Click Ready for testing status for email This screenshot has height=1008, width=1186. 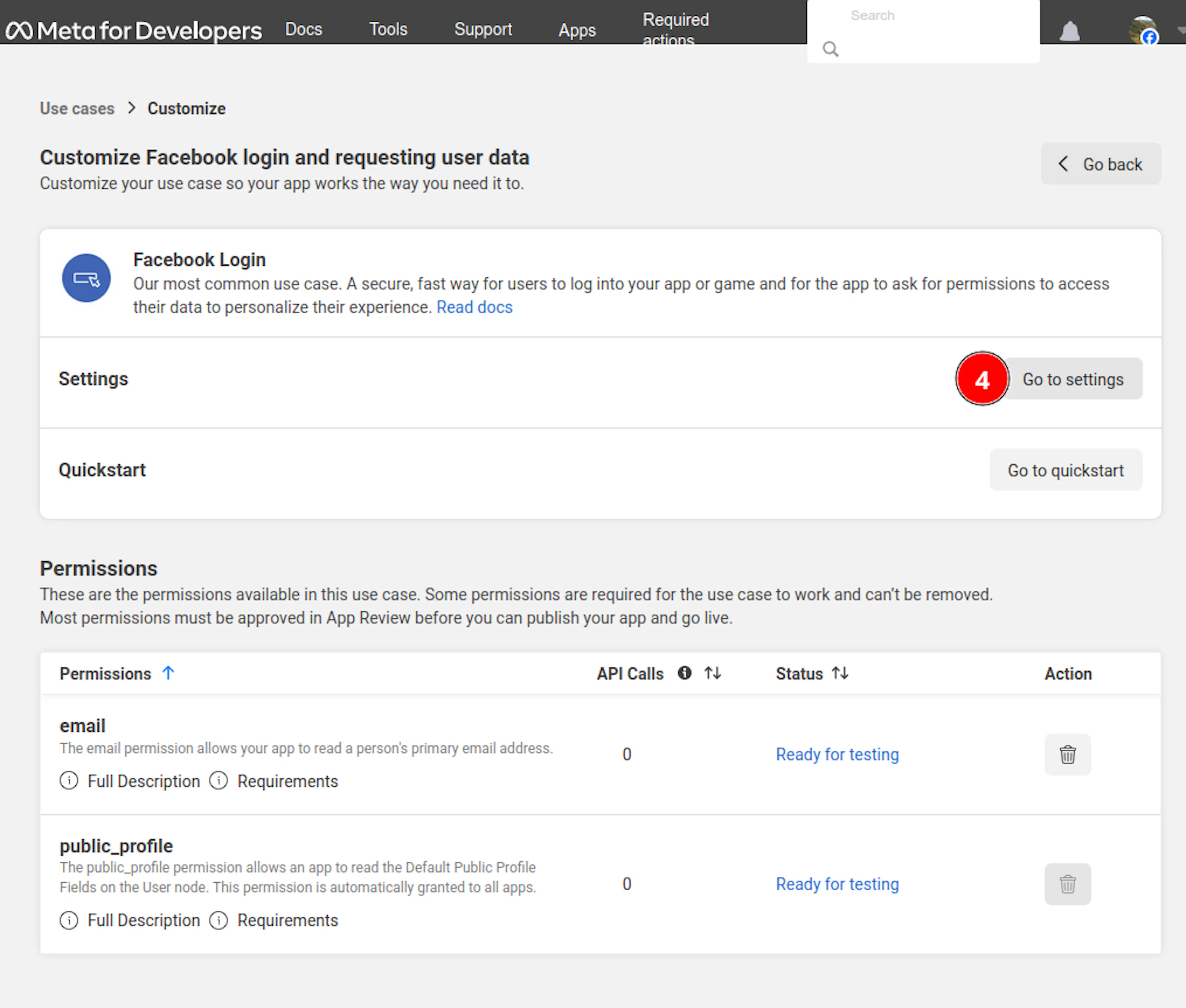[837, 754]
